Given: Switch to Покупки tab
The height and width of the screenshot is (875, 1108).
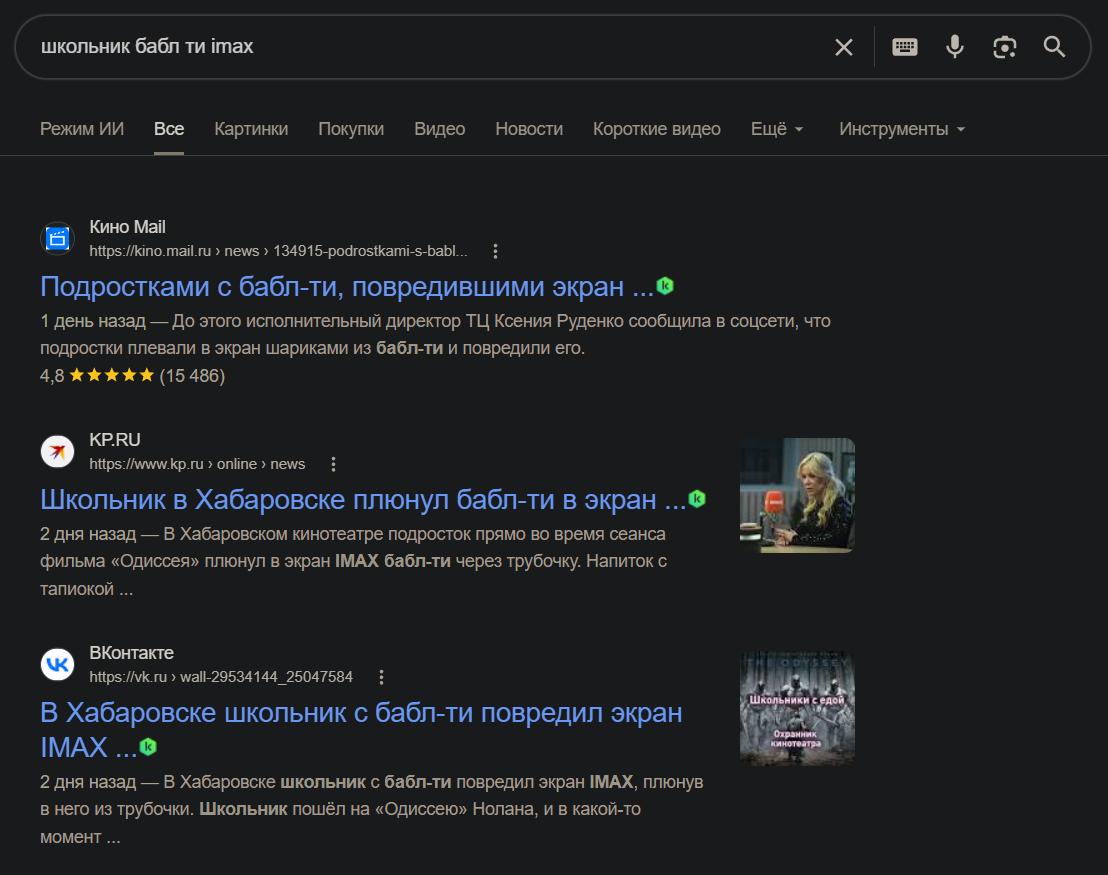Looking at the screenshot, I should (351, 129).
